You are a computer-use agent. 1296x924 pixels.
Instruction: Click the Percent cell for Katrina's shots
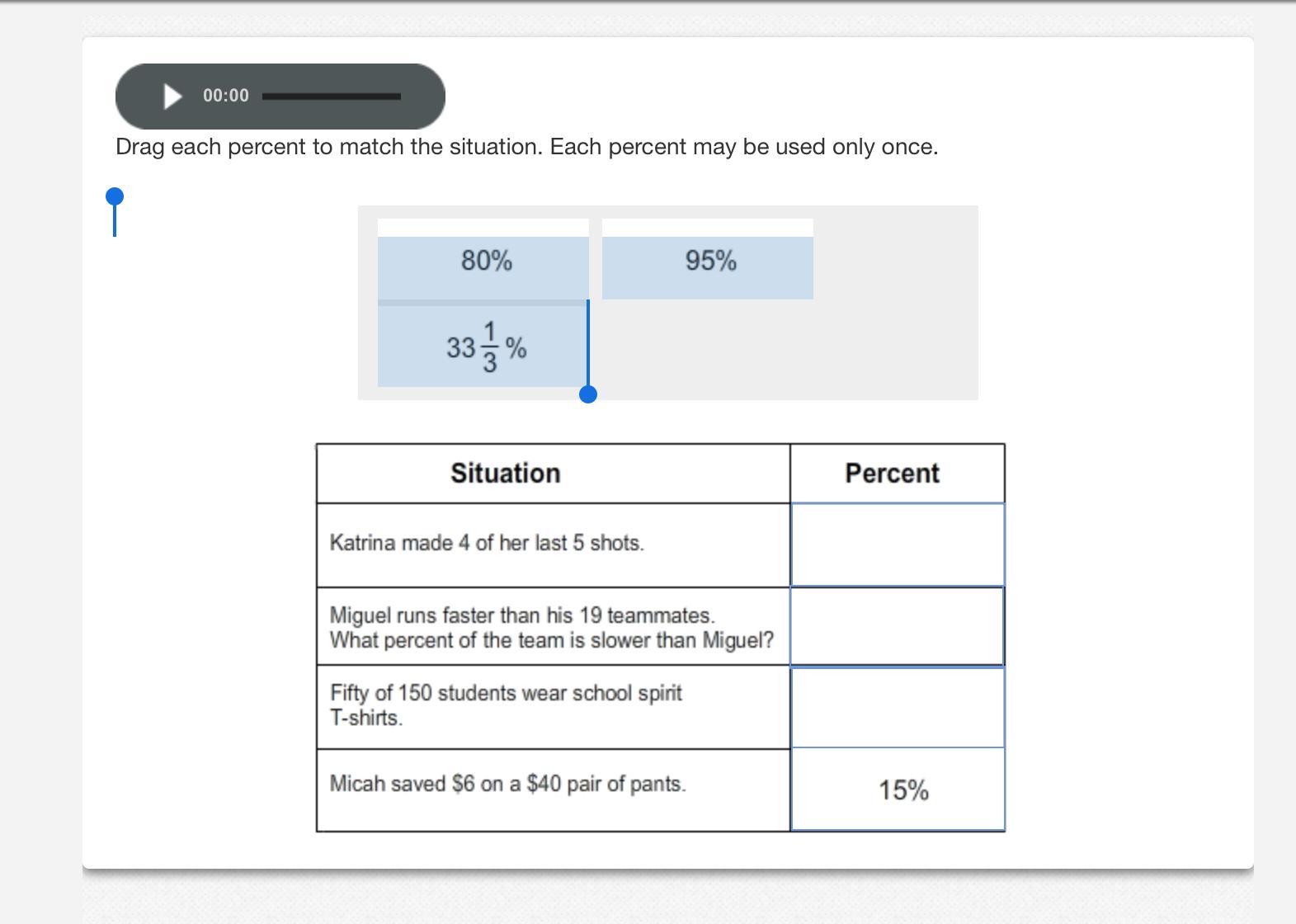pyautogui.click(x=898, y=544)
